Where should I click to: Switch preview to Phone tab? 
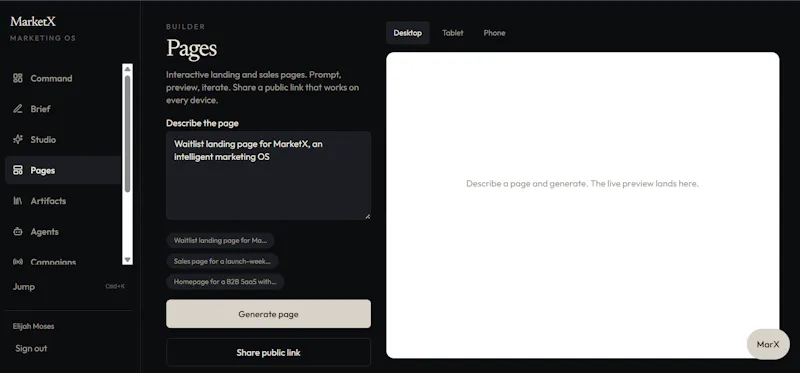(494, 33)
